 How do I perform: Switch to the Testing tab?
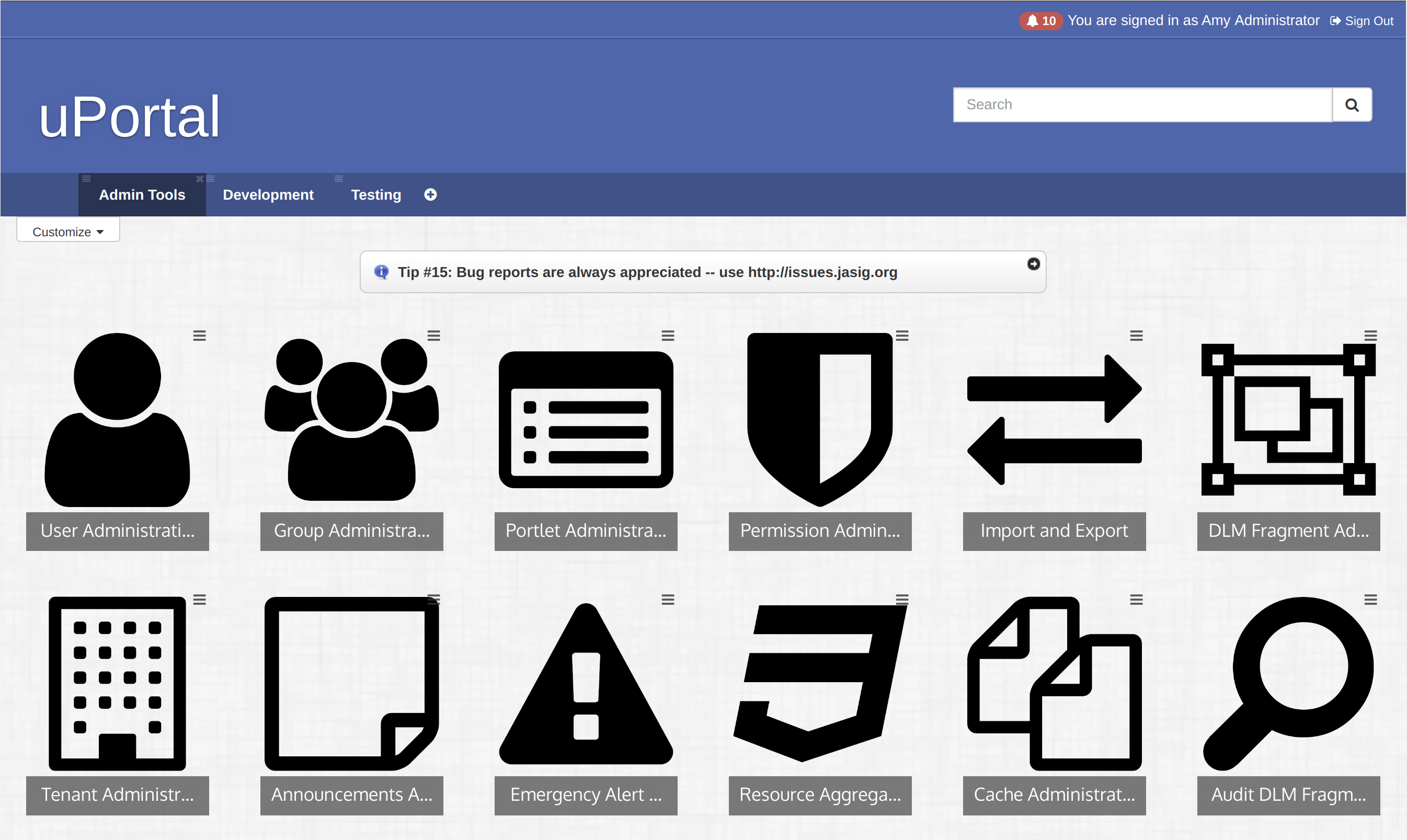pos(376,195)
